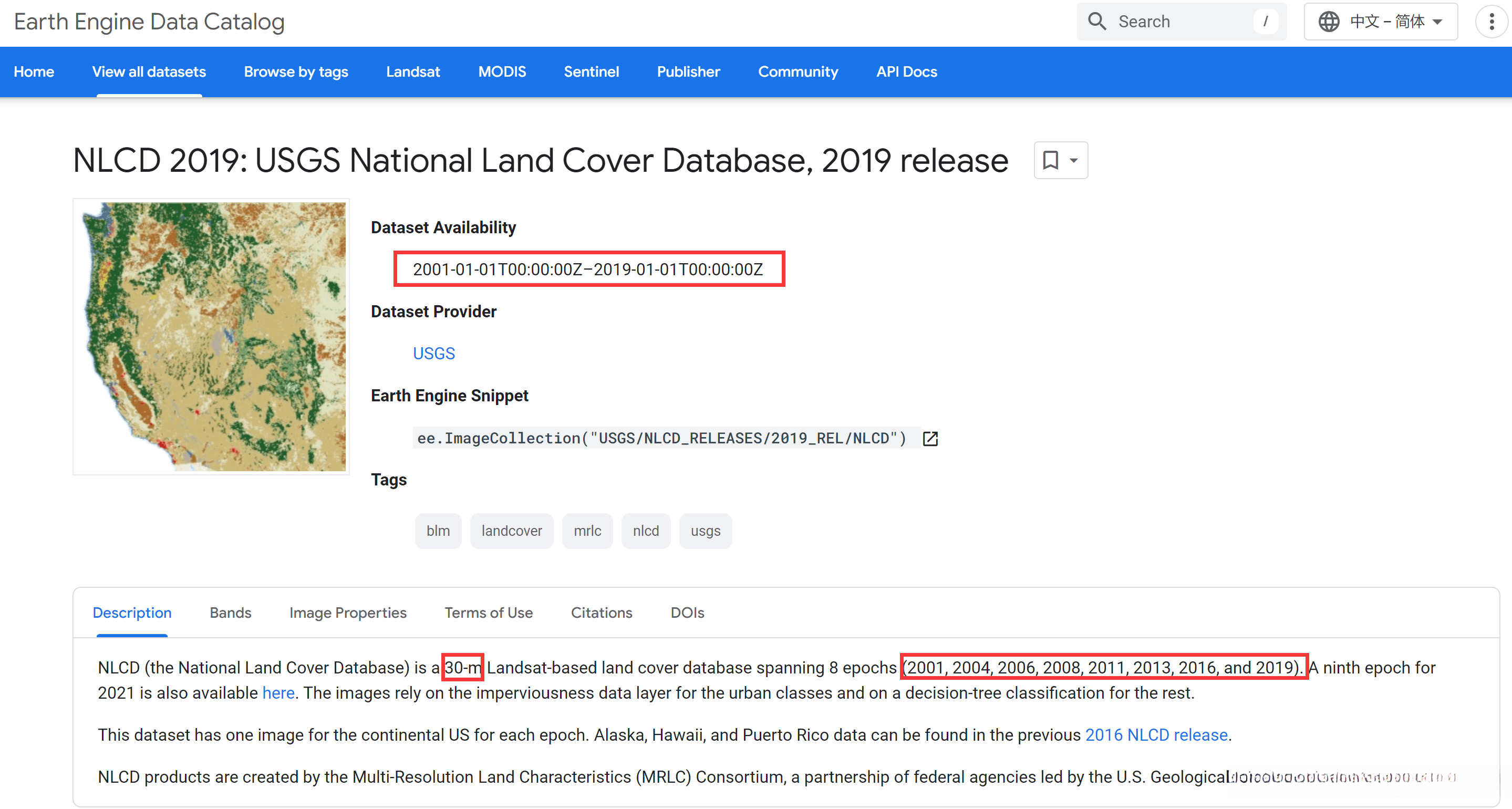
Task: Go to Browse by tags
Action: [x=296, y=71]
